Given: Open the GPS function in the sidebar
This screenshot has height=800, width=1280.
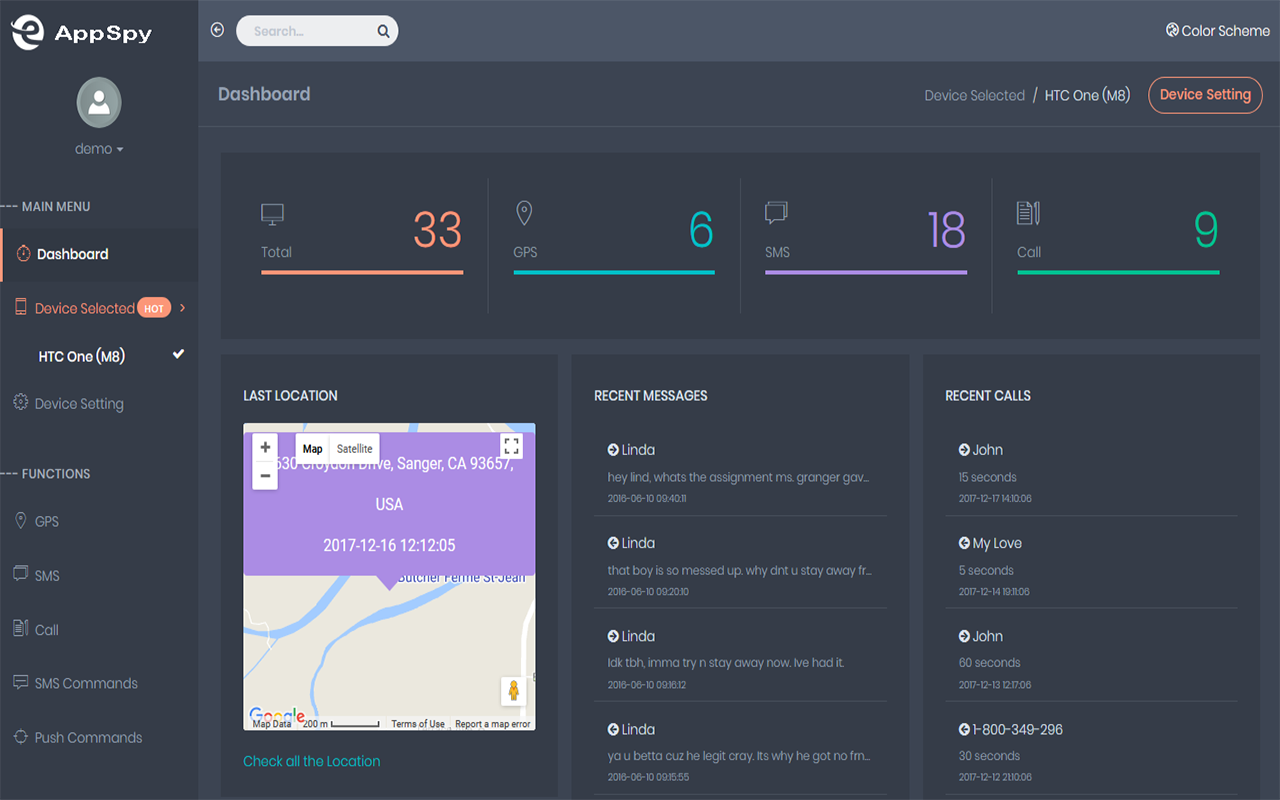Looking at the screenshot, I should pos(47,521).
